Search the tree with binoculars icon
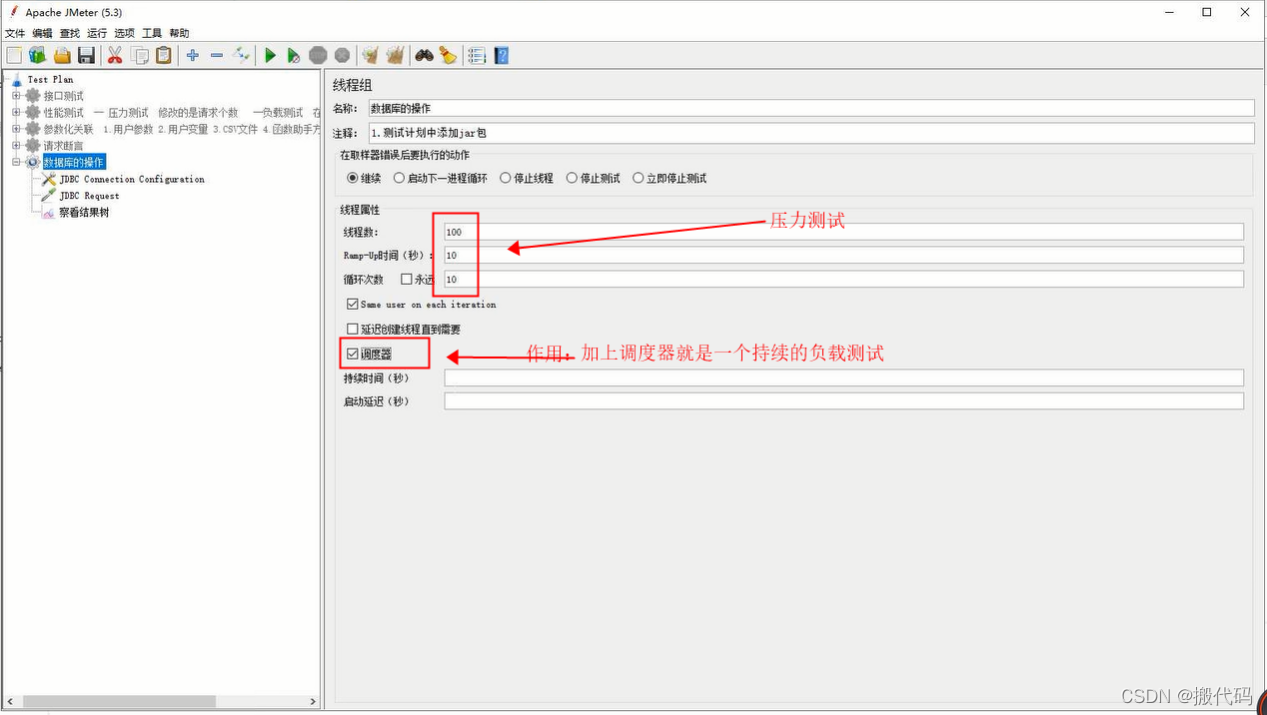The height and width of the screenshot is (715, 1267). [424, 56]
